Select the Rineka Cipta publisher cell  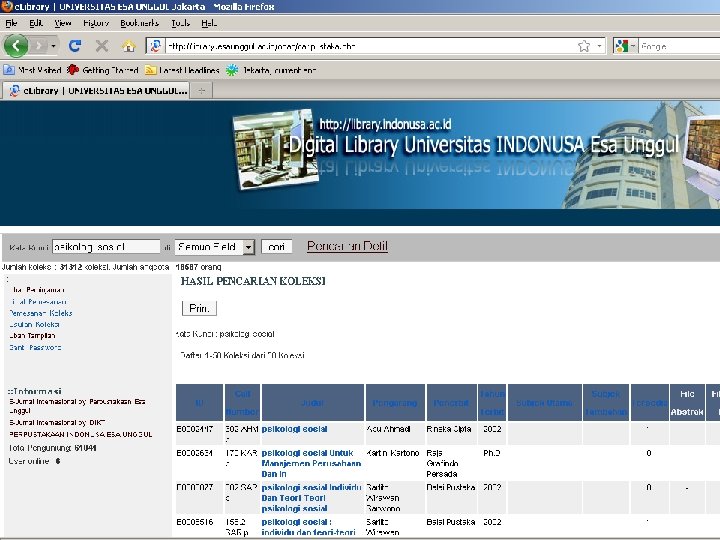pos(451,433)
